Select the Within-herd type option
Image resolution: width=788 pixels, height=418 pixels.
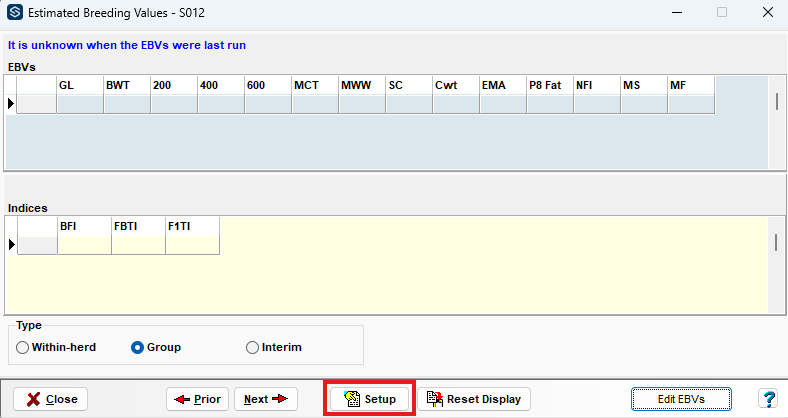pyautogui.click(x=23, y=347)
